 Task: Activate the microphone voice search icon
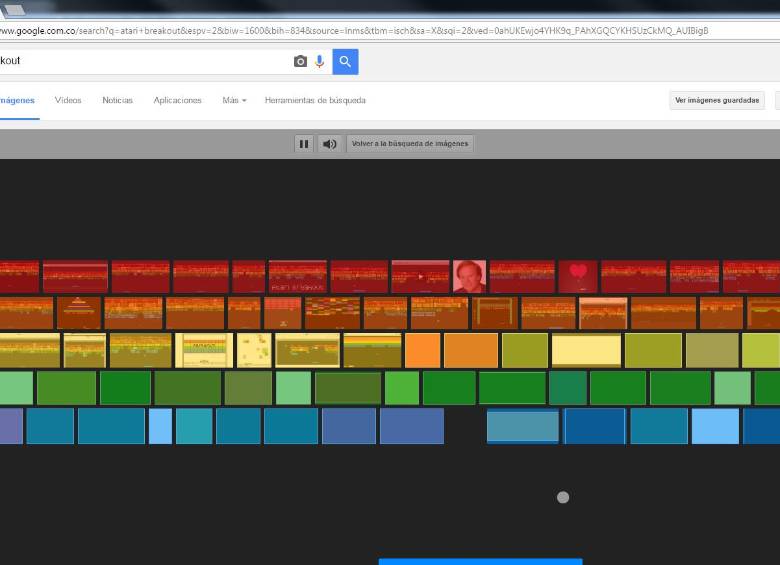[319, 61]
